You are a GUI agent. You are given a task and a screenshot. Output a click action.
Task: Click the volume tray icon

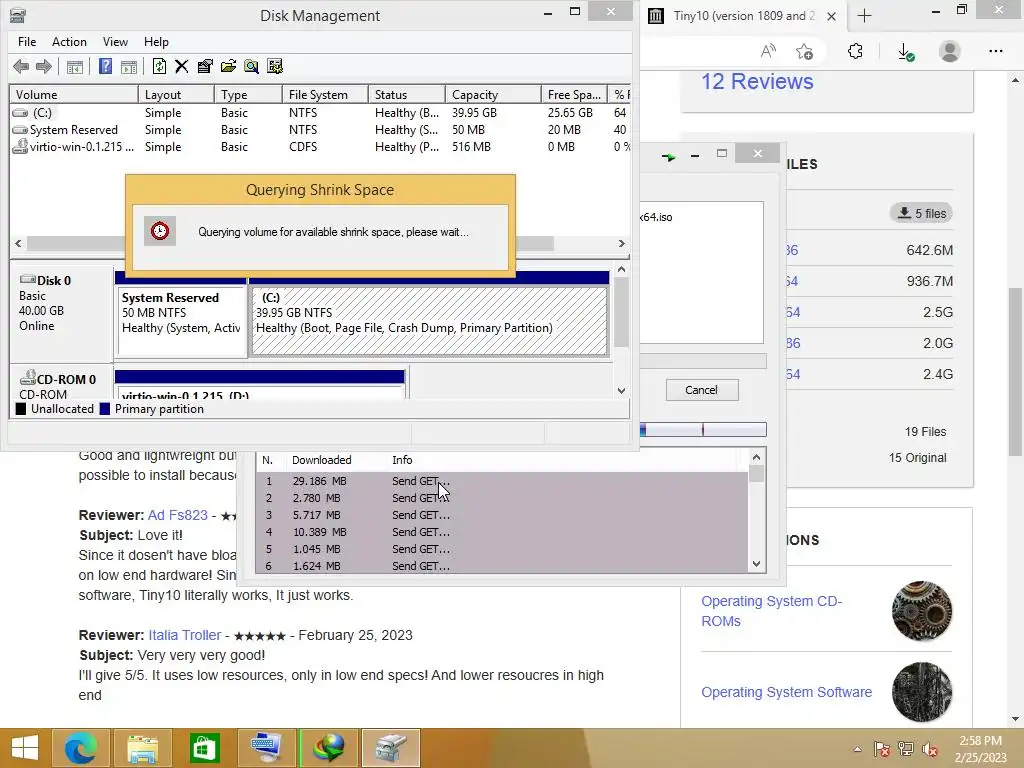(x=931, y=749)
